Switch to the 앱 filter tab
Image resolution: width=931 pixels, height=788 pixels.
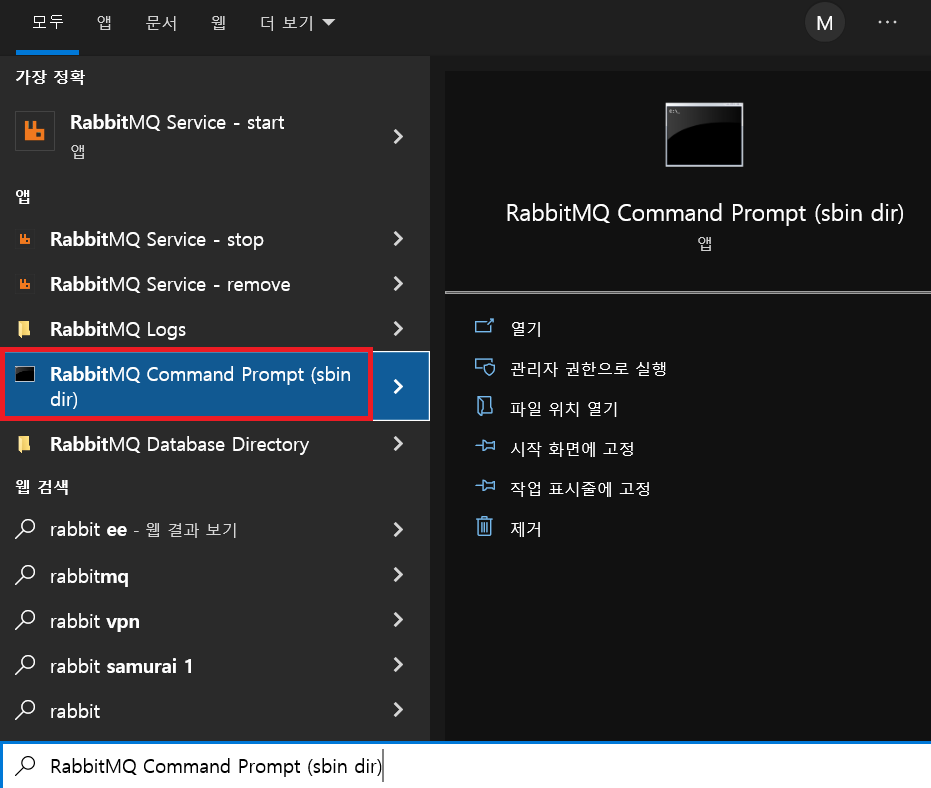coord(104,23)
